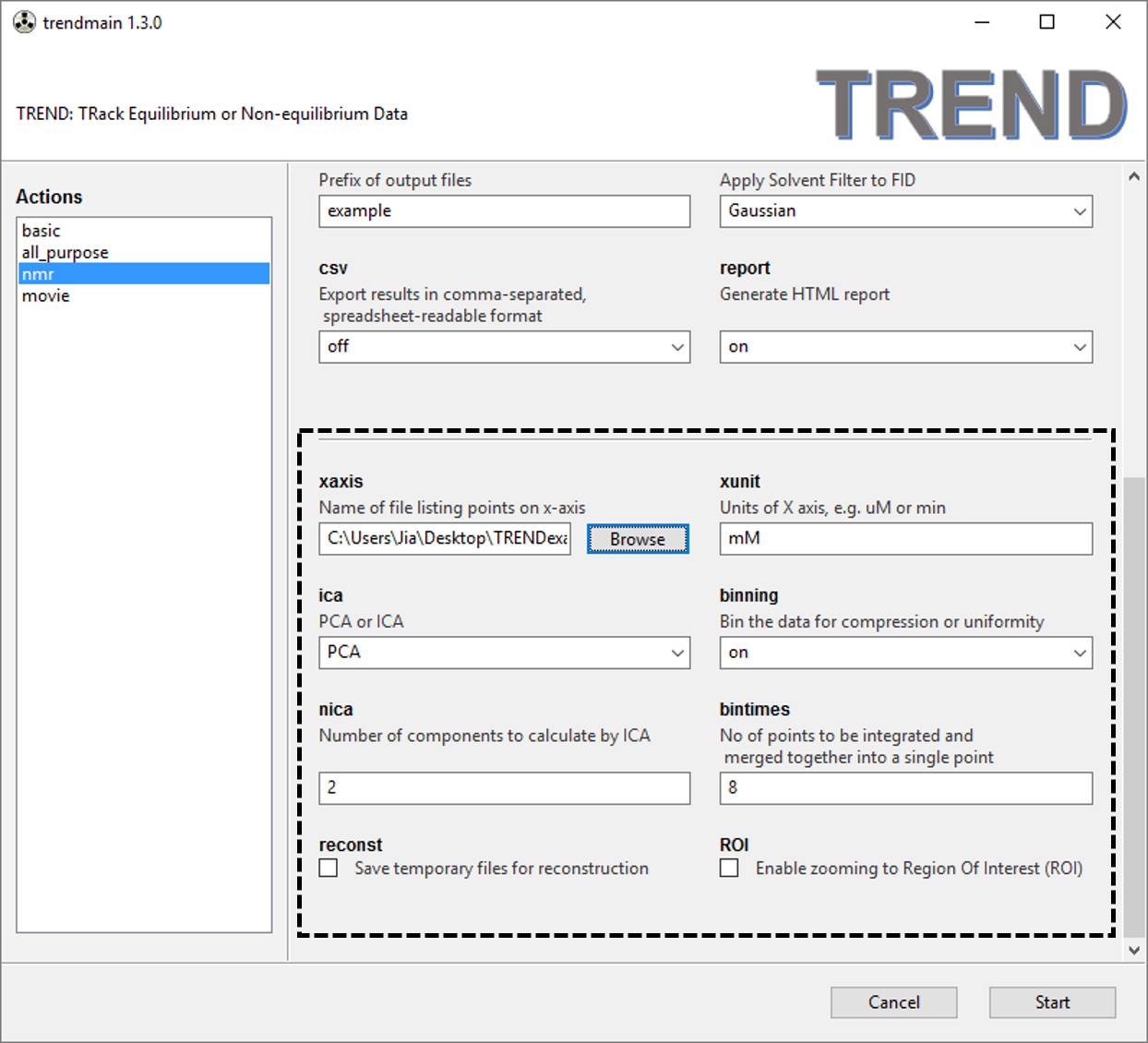The width and height of the screenshot is (1148, 1043).
Task: Enable Save temporary files for reconstruction
Action: pos(329,869)
